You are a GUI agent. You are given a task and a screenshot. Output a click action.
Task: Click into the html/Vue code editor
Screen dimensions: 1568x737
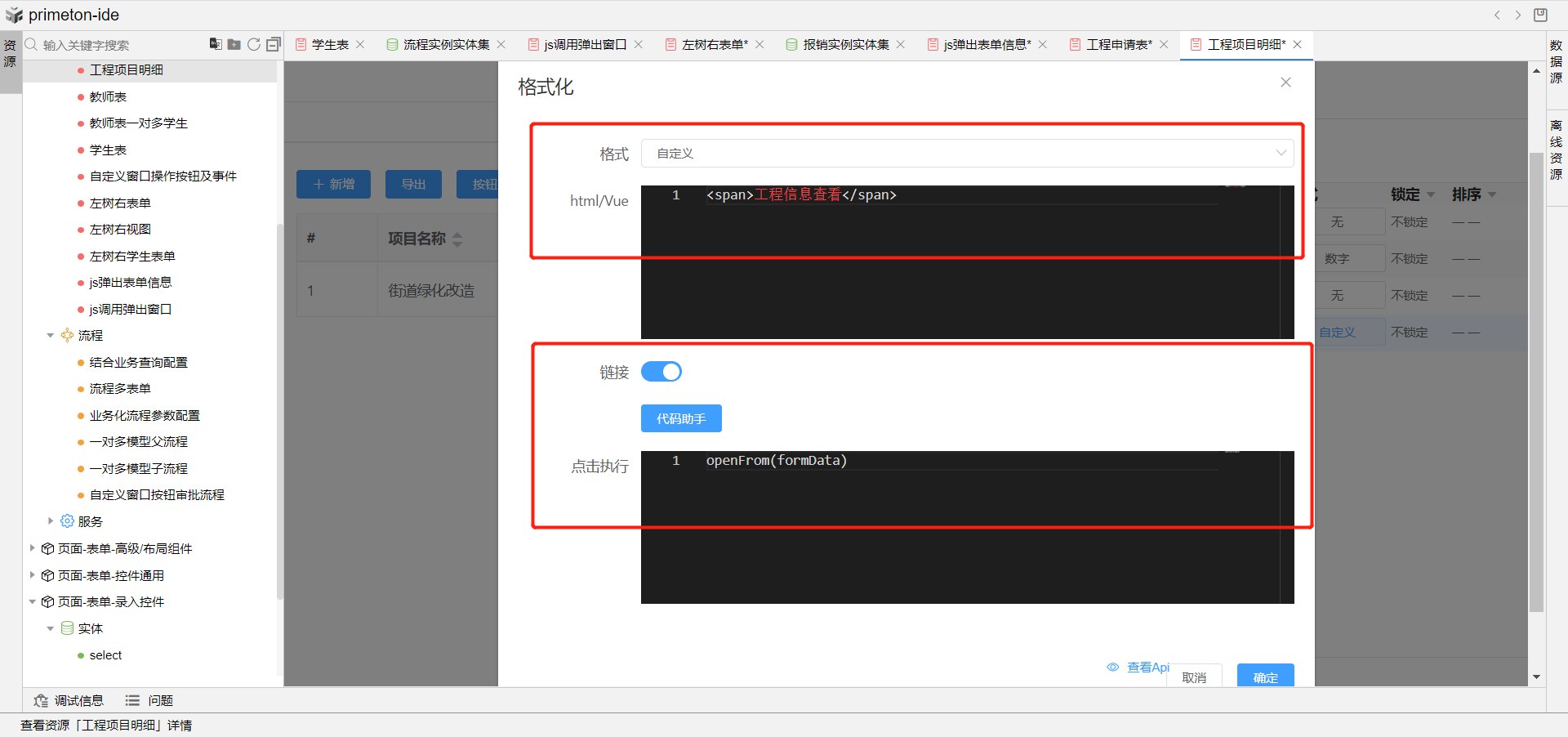coord(964,261)
